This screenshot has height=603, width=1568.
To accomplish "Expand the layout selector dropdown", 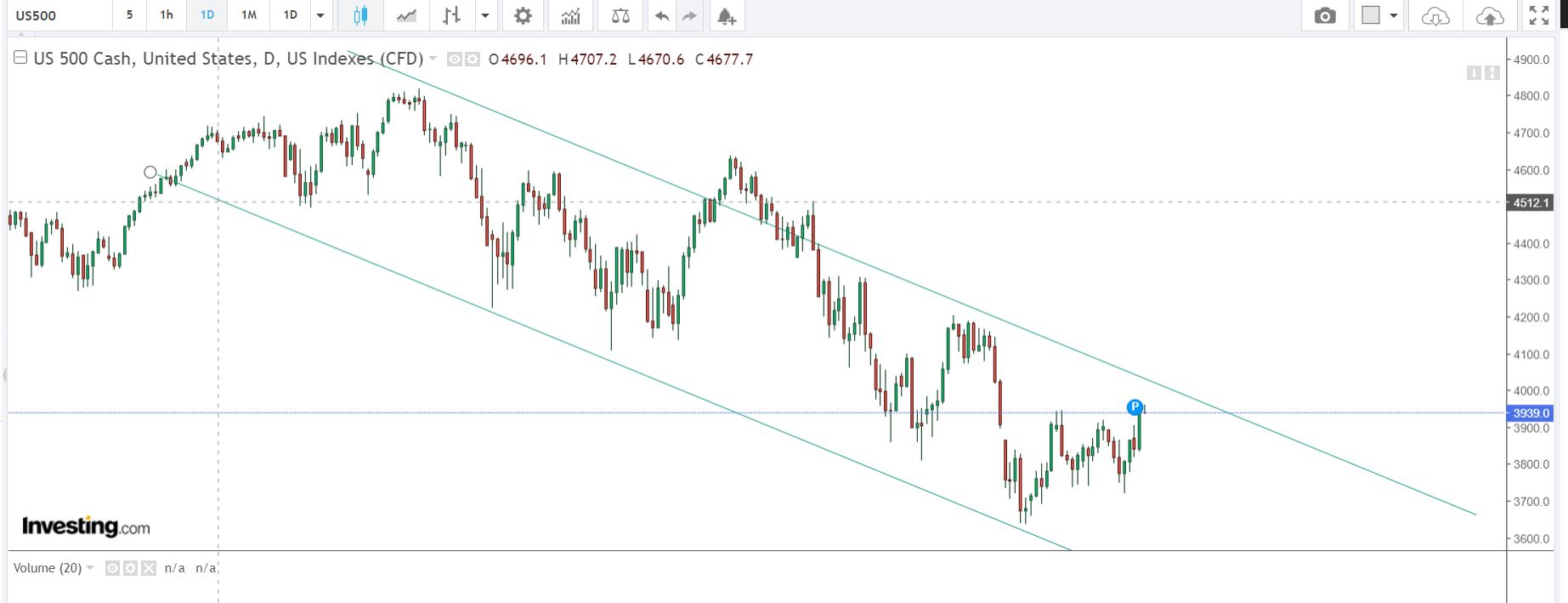I will click(x=1394, y=15).
